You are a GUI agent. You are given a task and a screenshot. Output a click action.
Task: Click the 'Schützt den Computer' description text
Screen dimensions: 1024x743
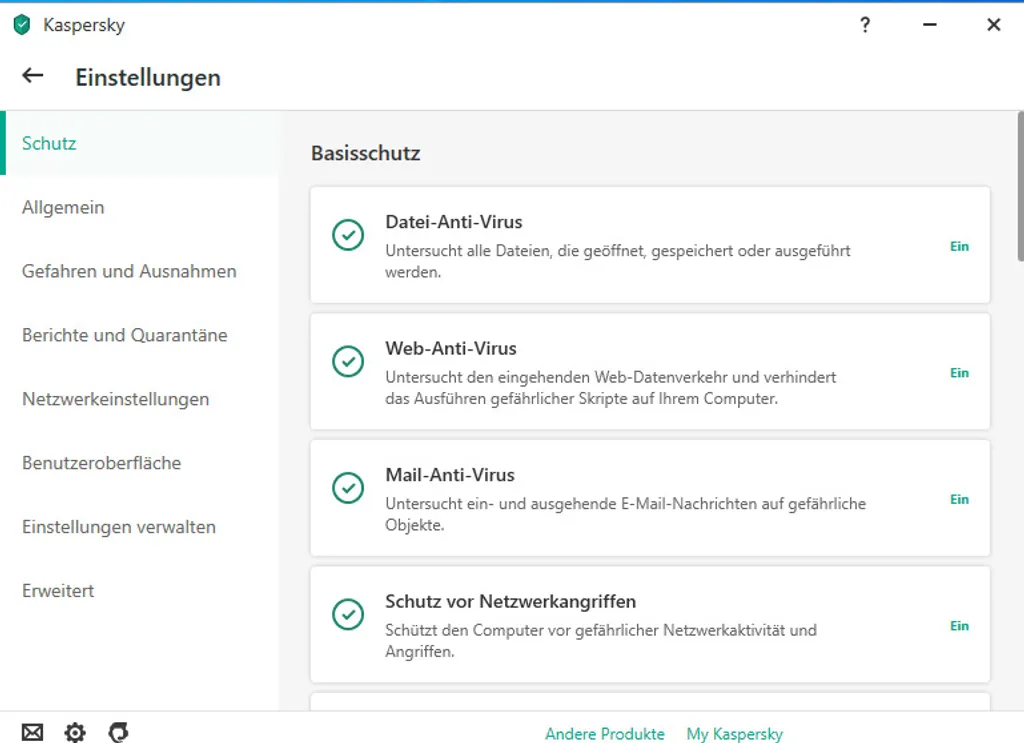601,640
